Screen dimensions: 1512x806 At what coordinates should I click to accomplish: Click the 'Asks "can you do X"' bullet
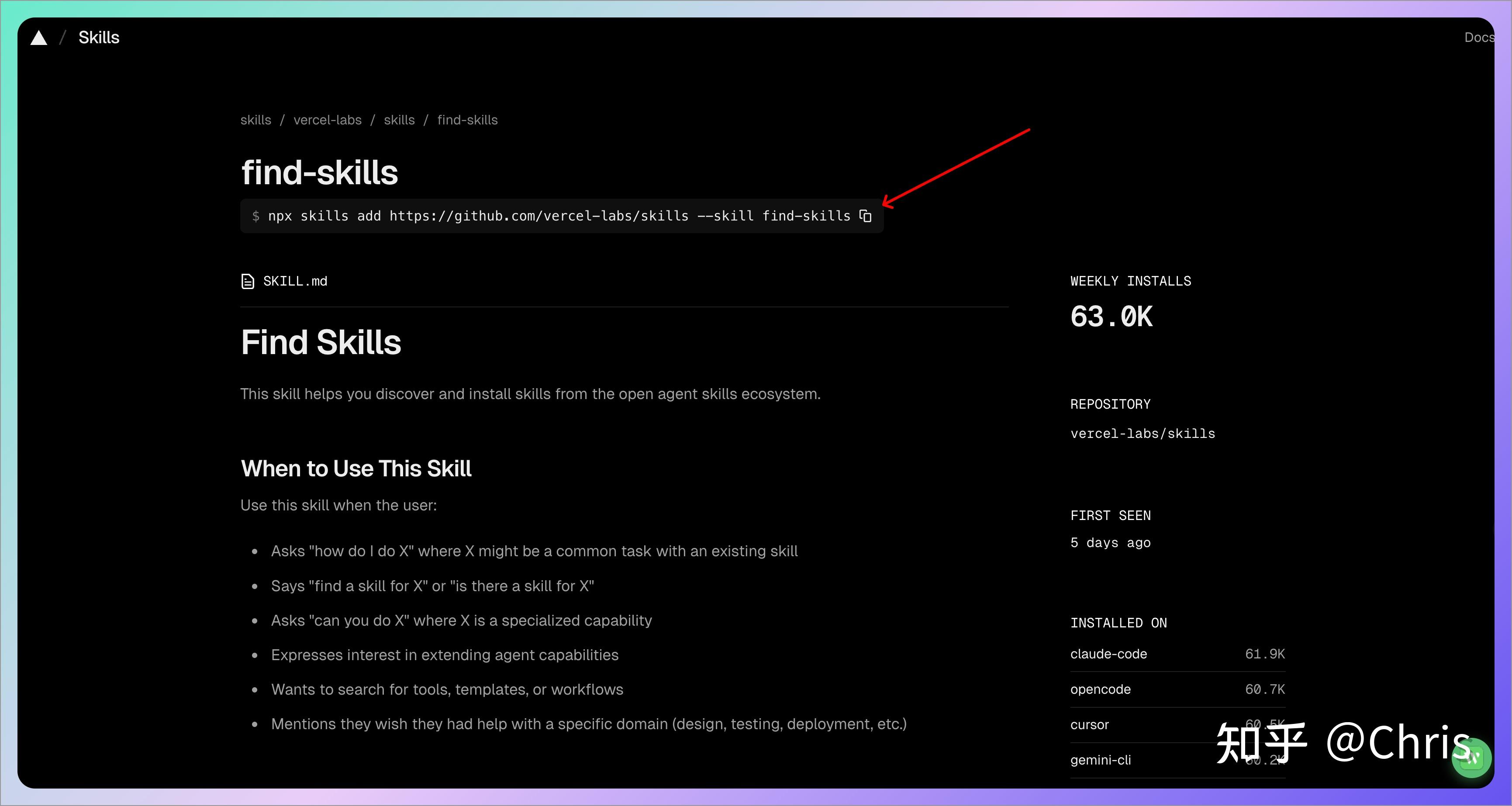(x=461, y=620)
